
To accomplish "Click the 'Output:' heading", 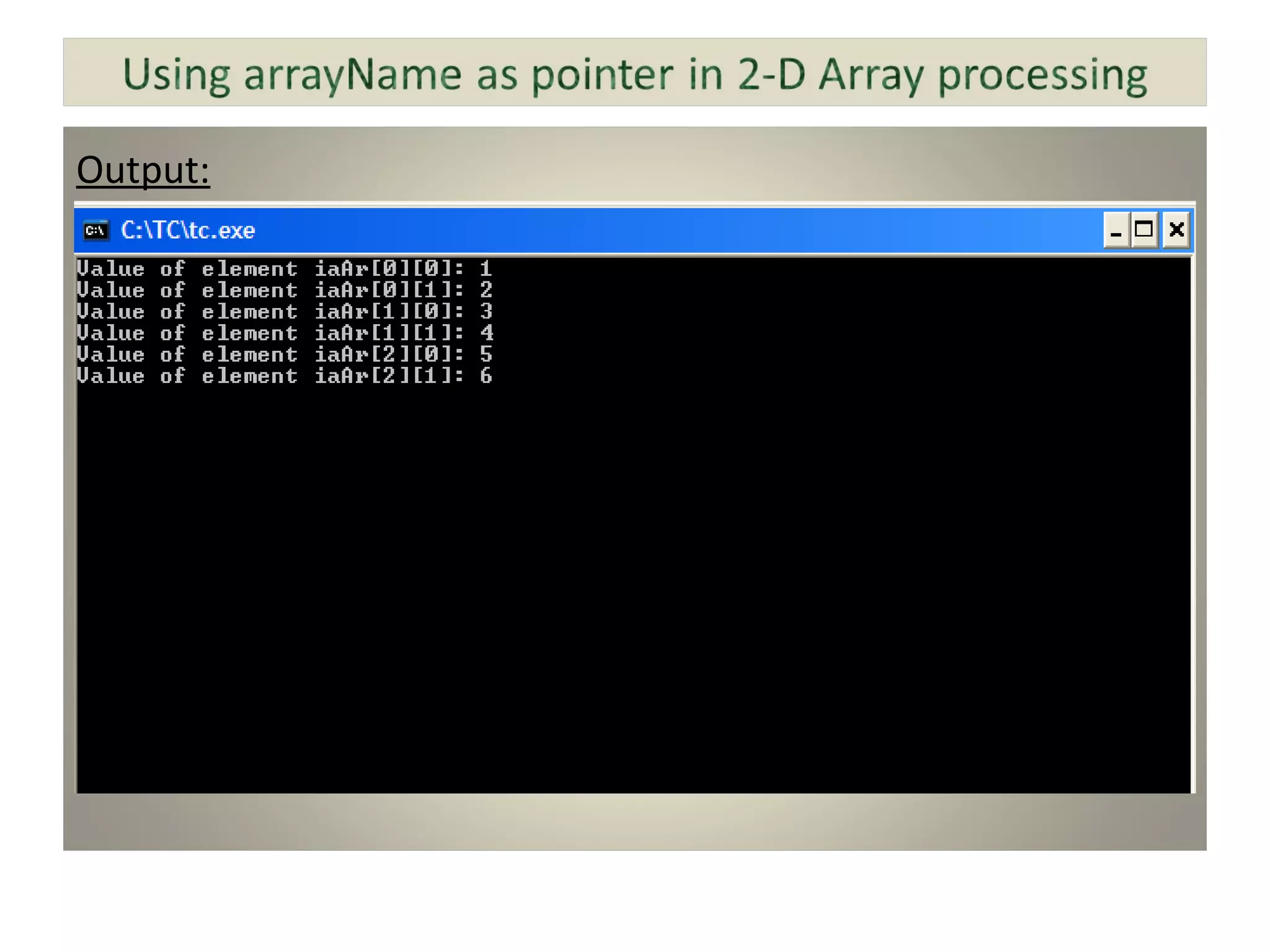I will click(143, 170).
